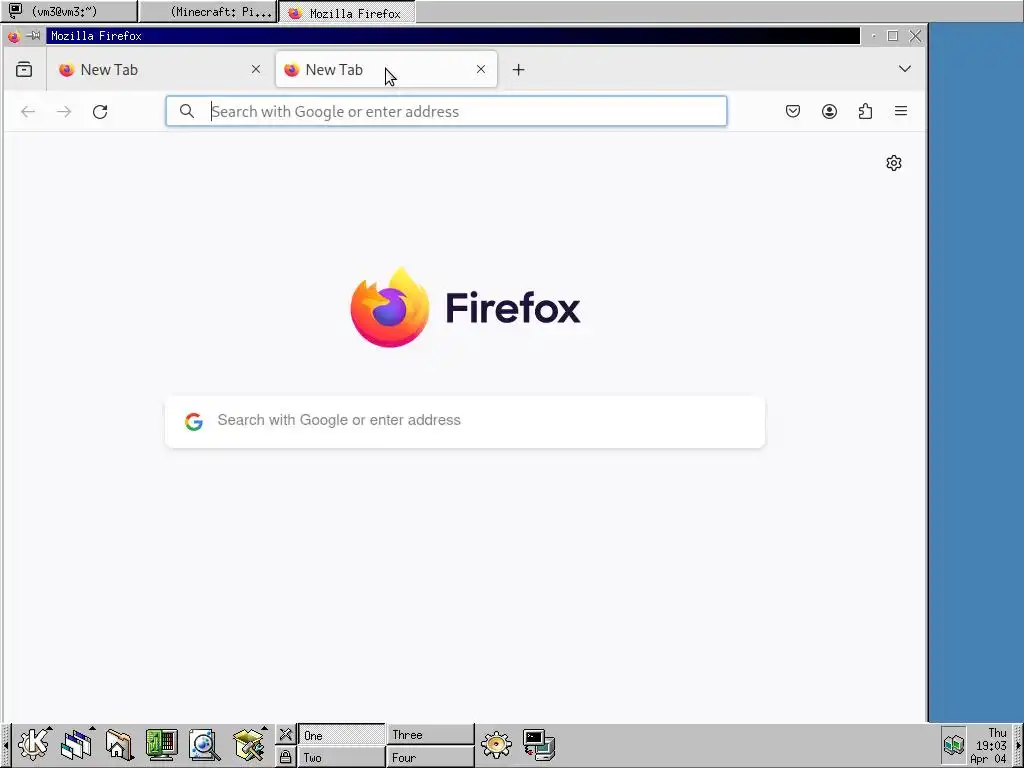Screen dimensions: 1024x768
Task: Open the K menu launcher
Action: click(33, 744)
